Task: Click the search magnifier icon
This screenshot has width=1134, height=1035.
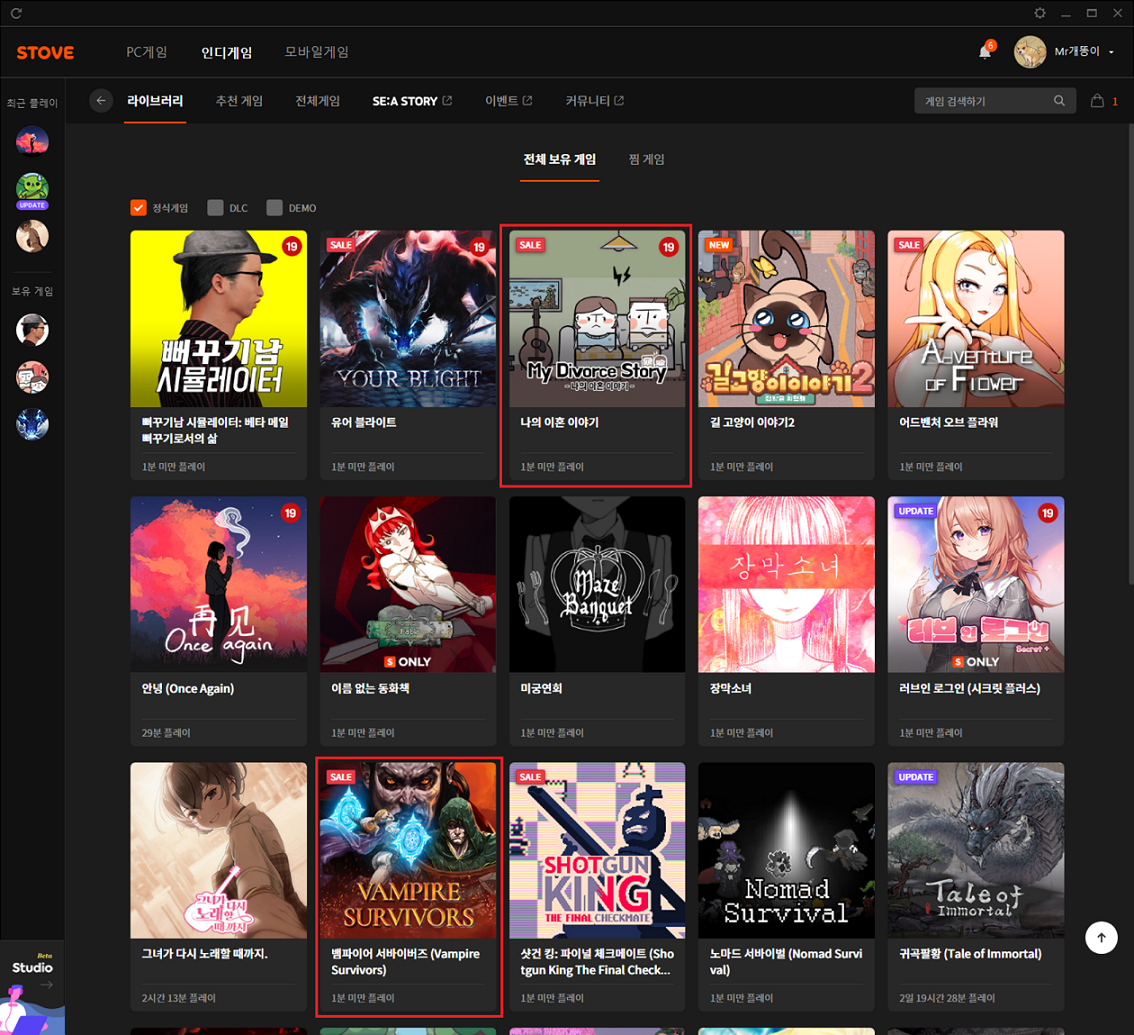Action: tap(1059, 101)
